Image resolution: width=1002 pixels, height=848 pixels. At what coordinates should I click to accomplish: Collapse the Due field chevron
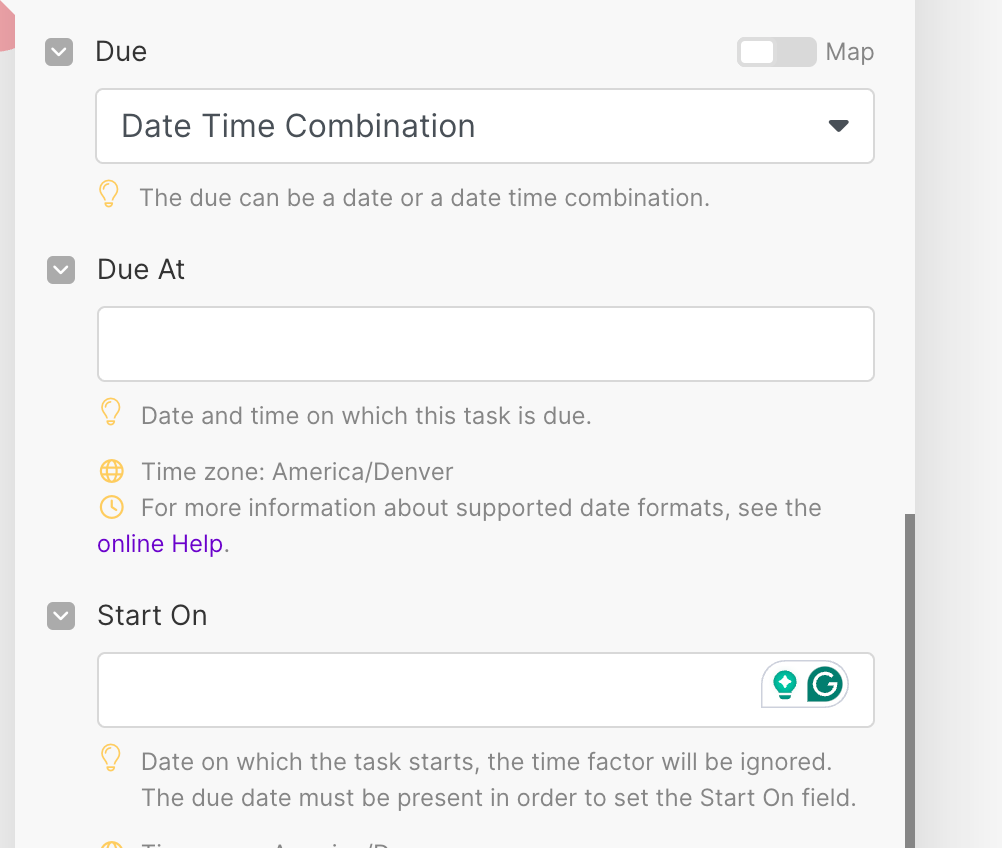[x=59, y=52]
